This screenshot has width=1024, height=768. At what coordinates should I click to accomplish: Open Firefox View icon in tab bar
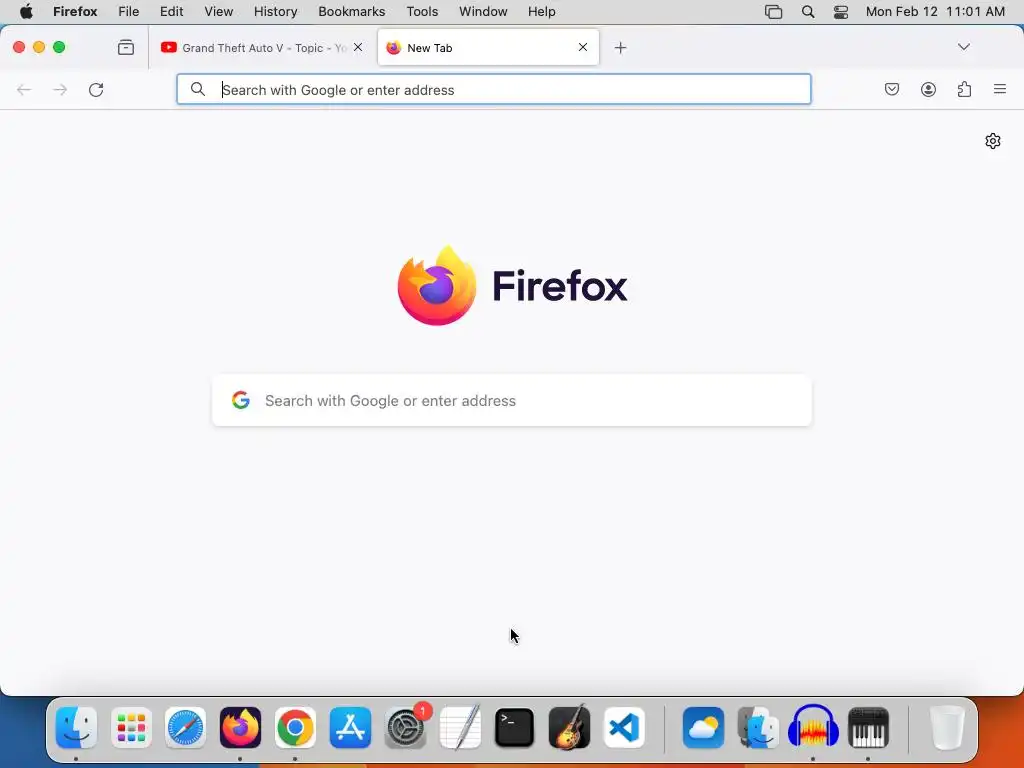pos(125,47)
